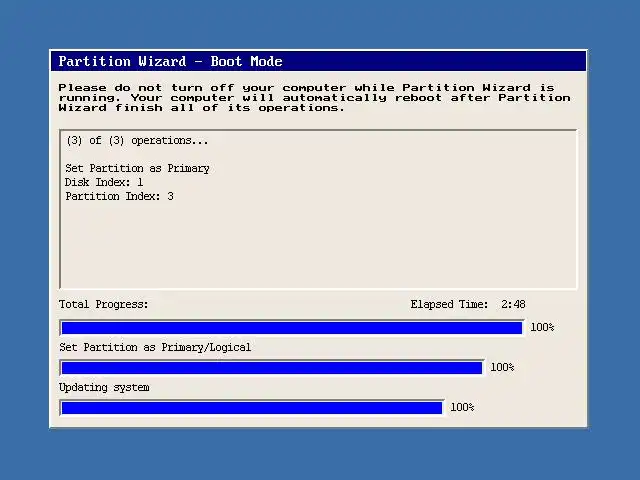
Task: Click the Set Partition as Primary/Logical progress bar
Action: tap(272, 368)
